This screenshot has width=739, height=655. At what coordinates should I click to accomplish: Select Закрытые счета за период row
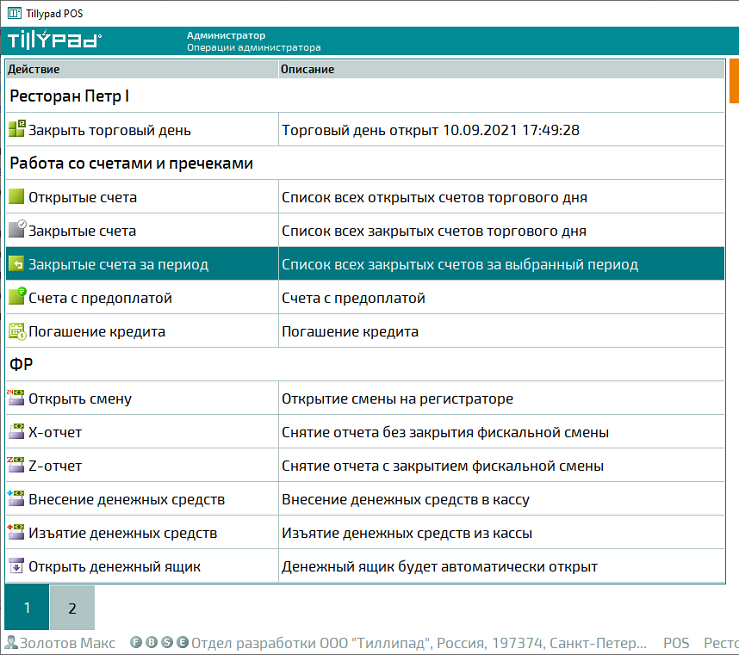(x=365, y=264)
